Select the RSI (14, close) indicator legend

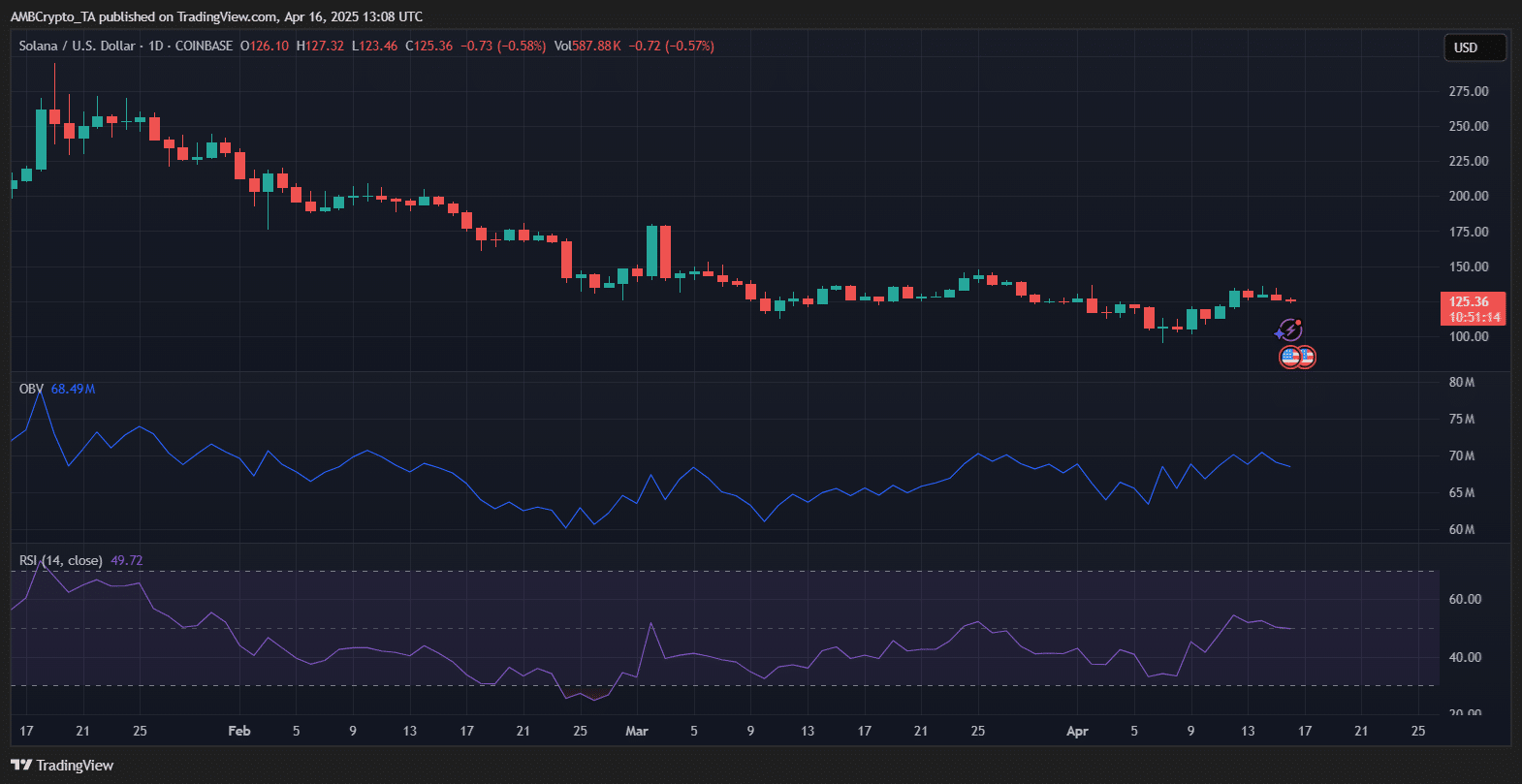[60, 560]
